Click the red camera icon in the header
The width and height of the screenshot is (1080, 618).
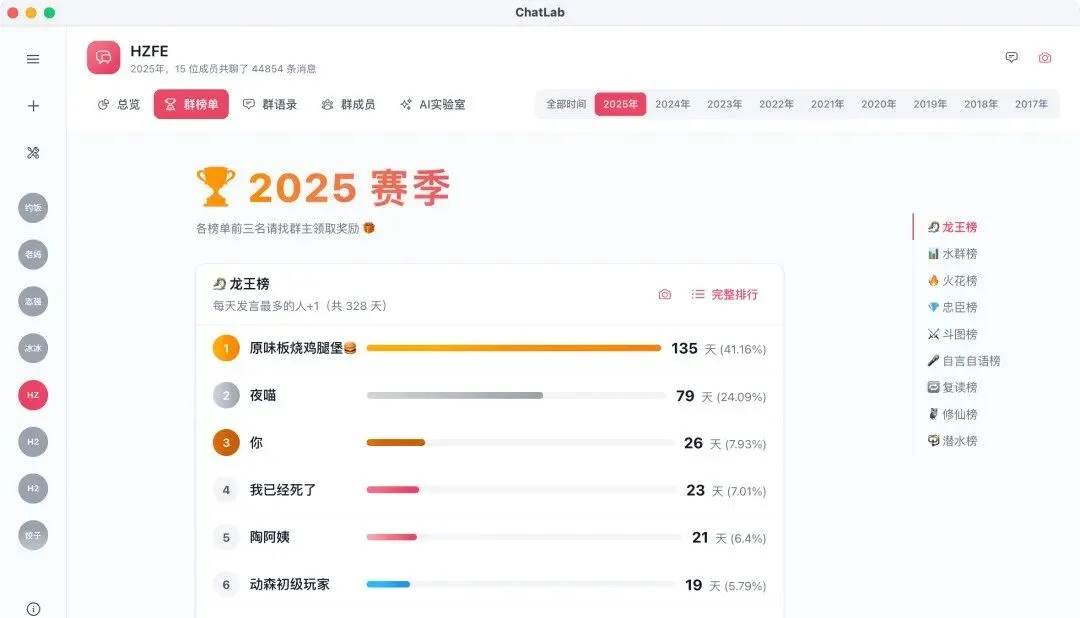tap(1045, 58)
